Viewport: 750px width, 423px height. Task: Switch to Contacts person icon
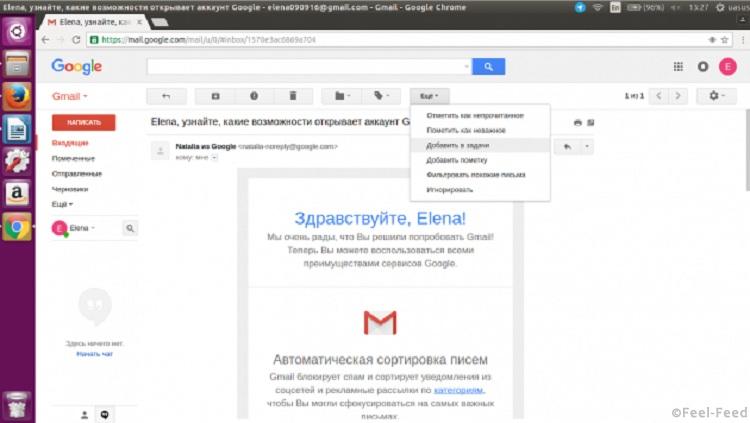[84, 414]
